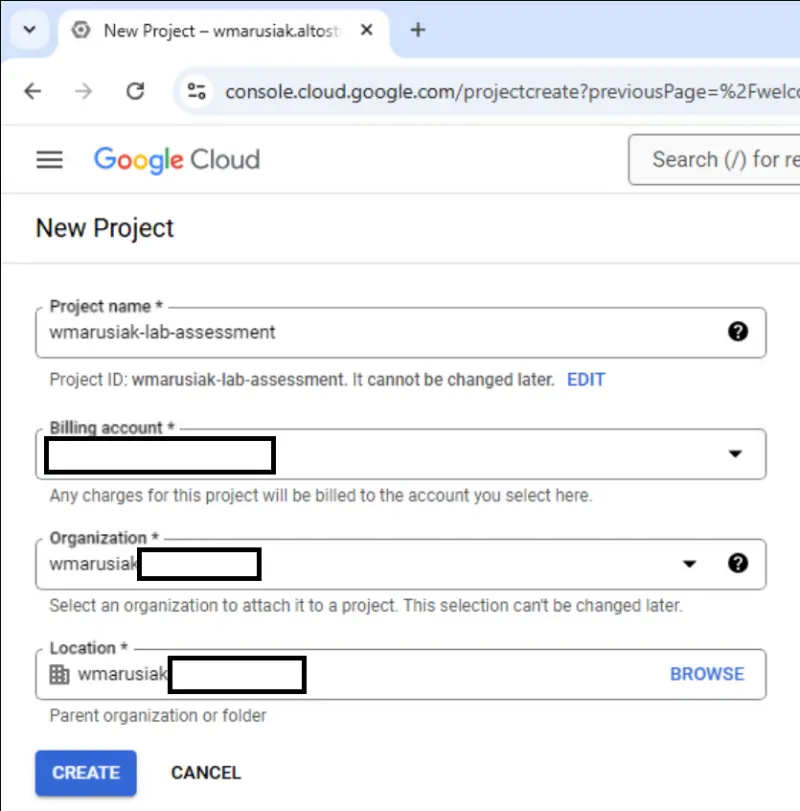
Task: Click the Google Cloud logo
Action: click(x=176, y=159)
